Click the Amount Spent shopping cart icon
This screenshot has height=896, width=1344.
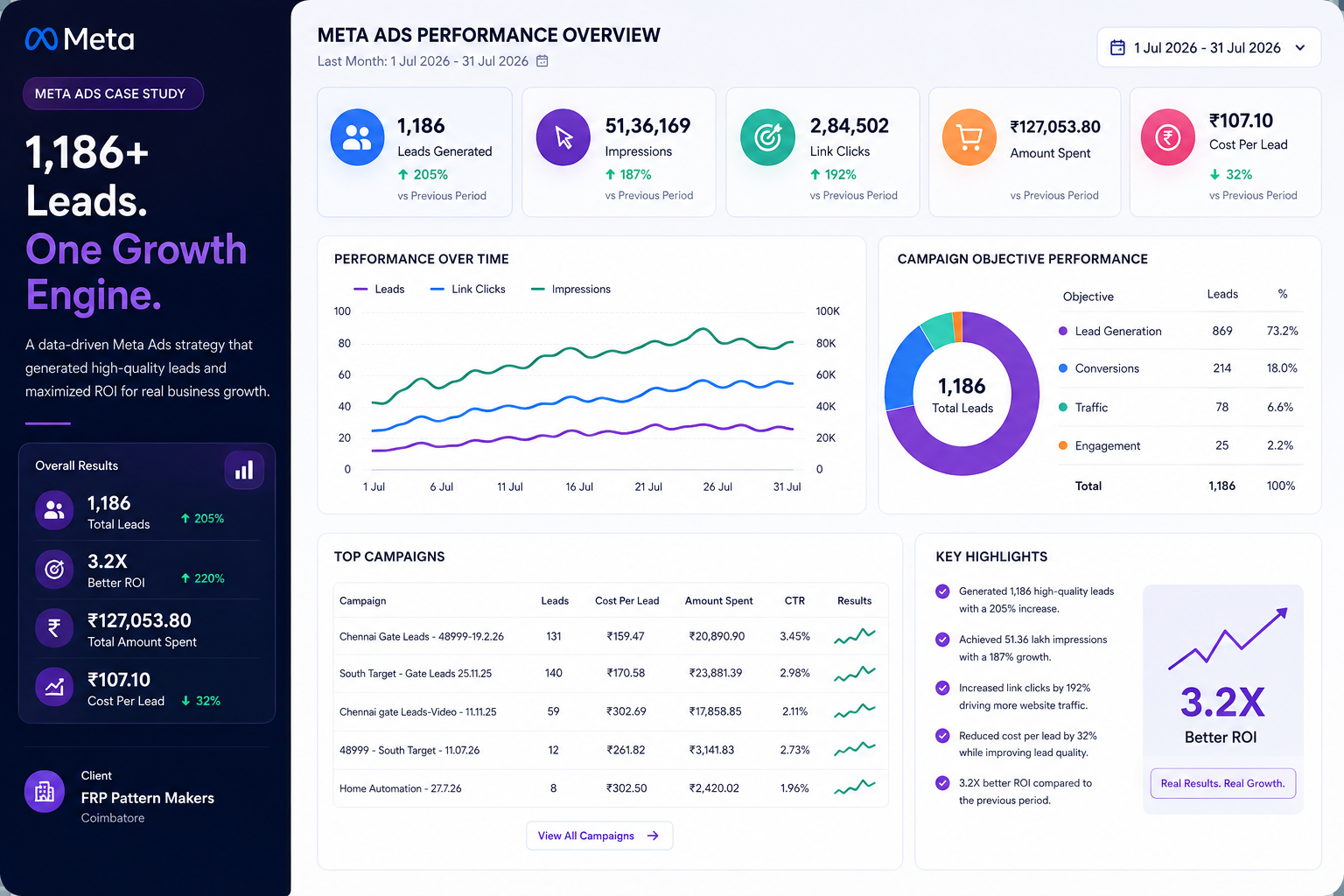969,137
